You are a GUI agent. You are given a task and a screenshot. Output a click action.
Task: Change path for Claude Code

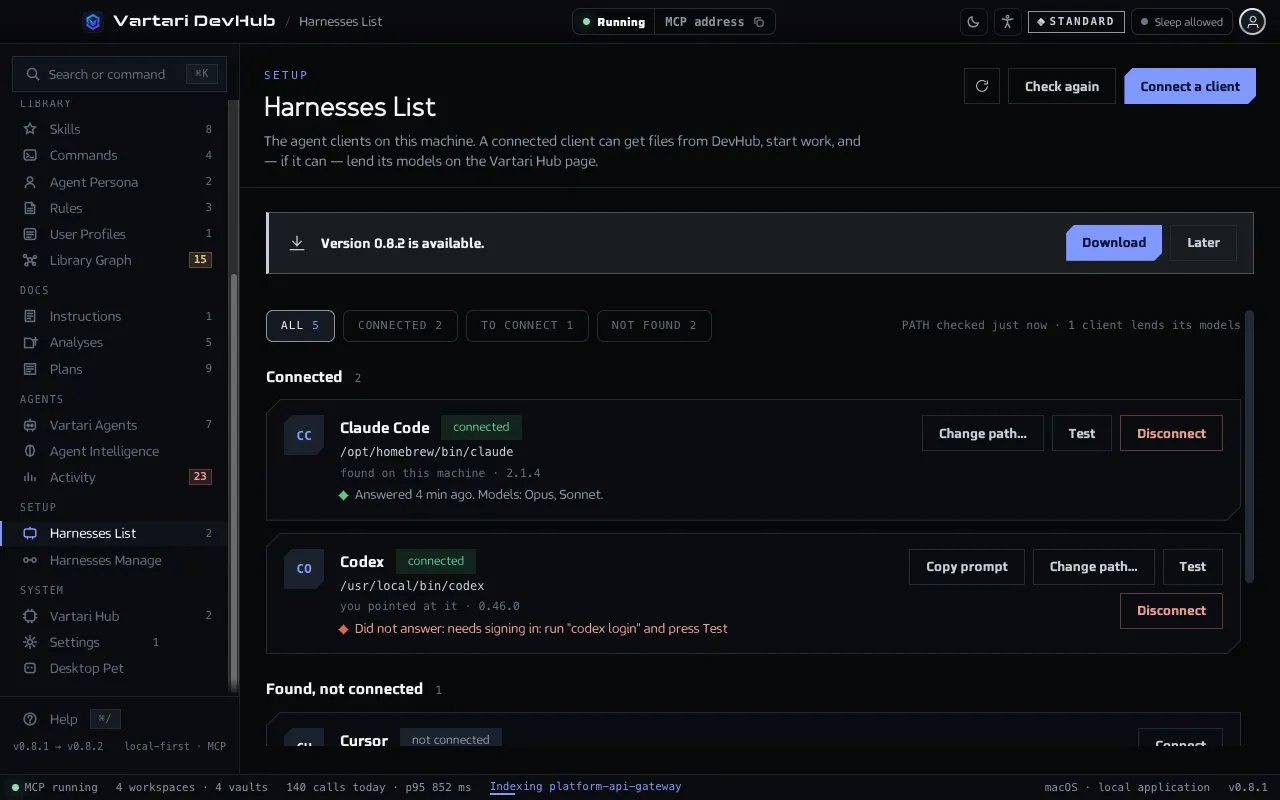tap(982, 433)
